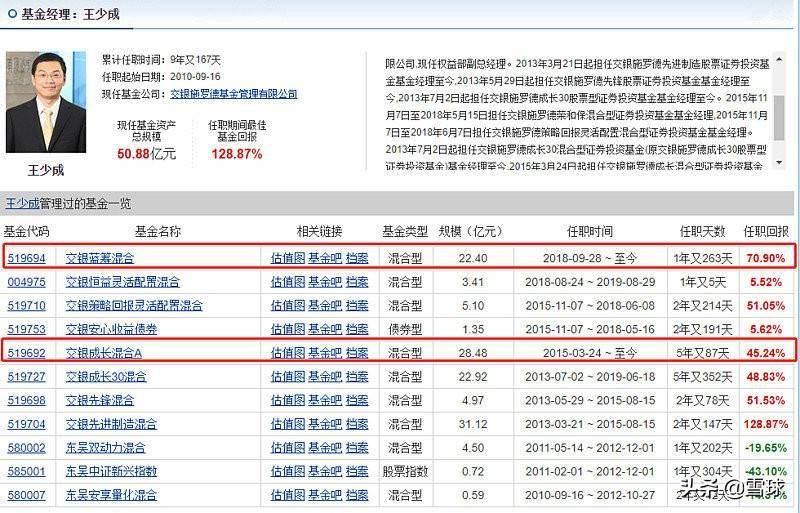Open 基金吧 link for fund 519710

324,306
